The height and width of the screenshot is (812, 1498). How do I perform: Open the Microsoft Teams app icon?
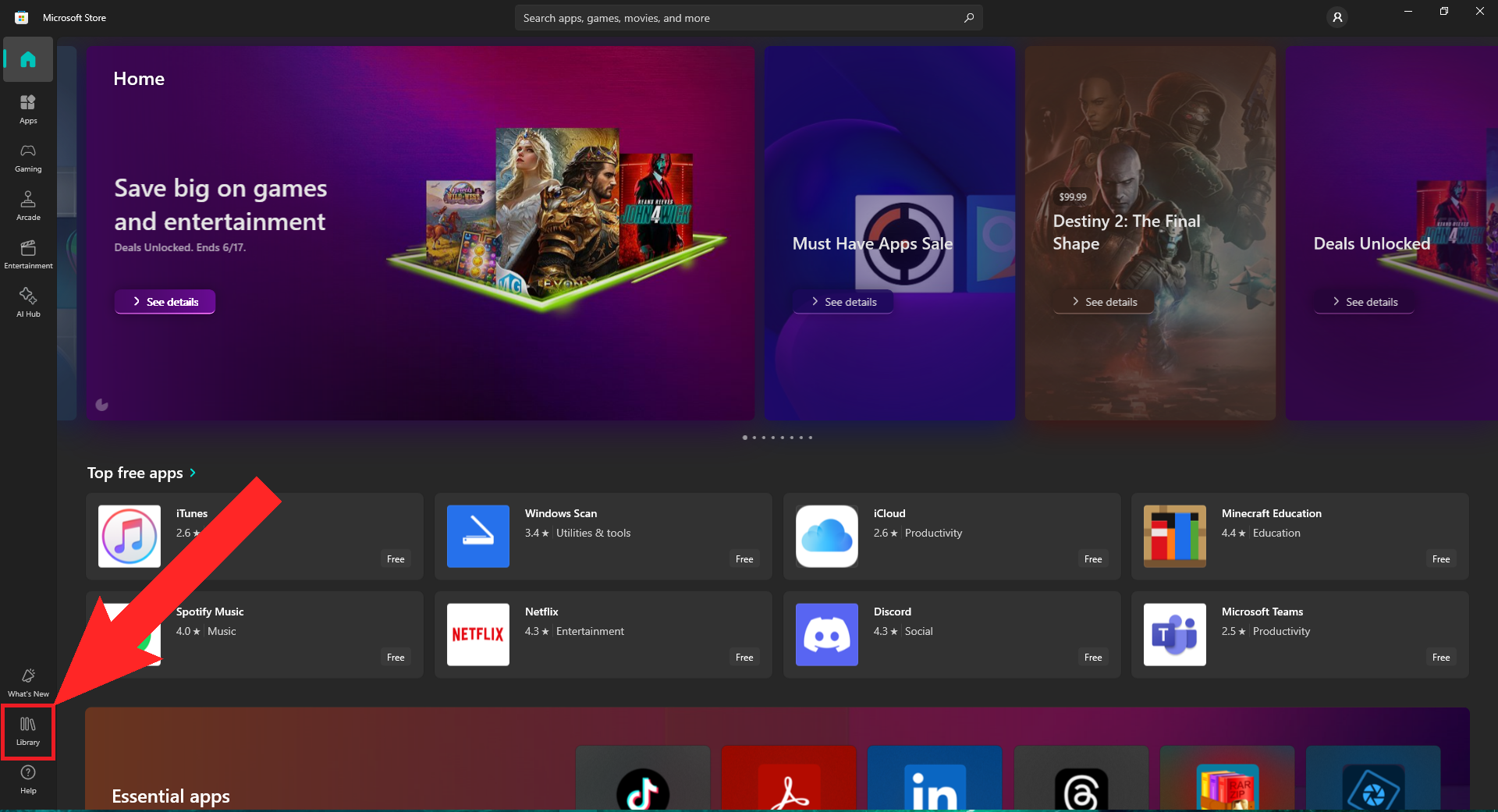pyautogui.click(x=1175, y=634)
